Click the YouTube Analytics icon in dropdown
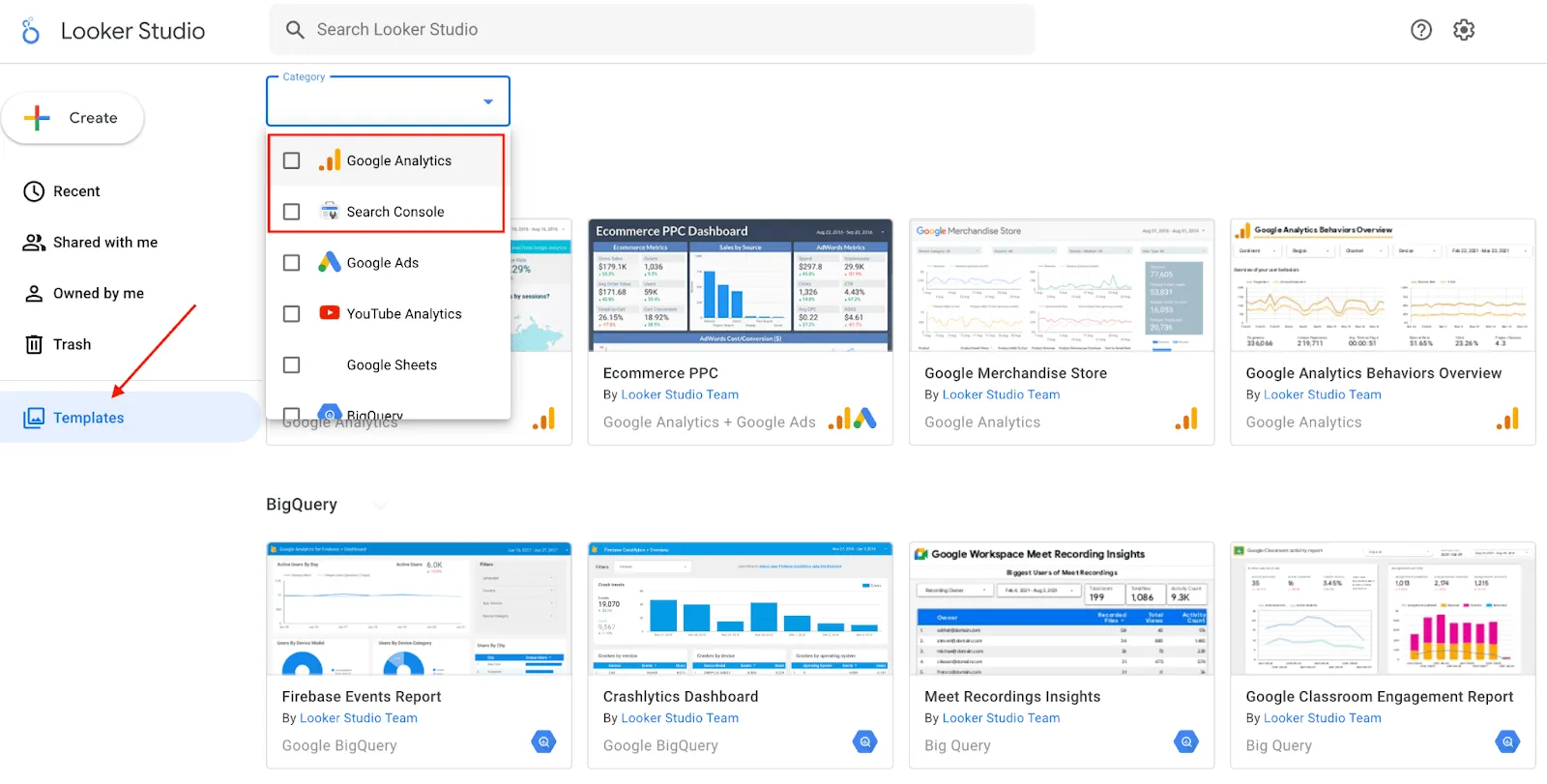1547x784 pixels. 330,313
